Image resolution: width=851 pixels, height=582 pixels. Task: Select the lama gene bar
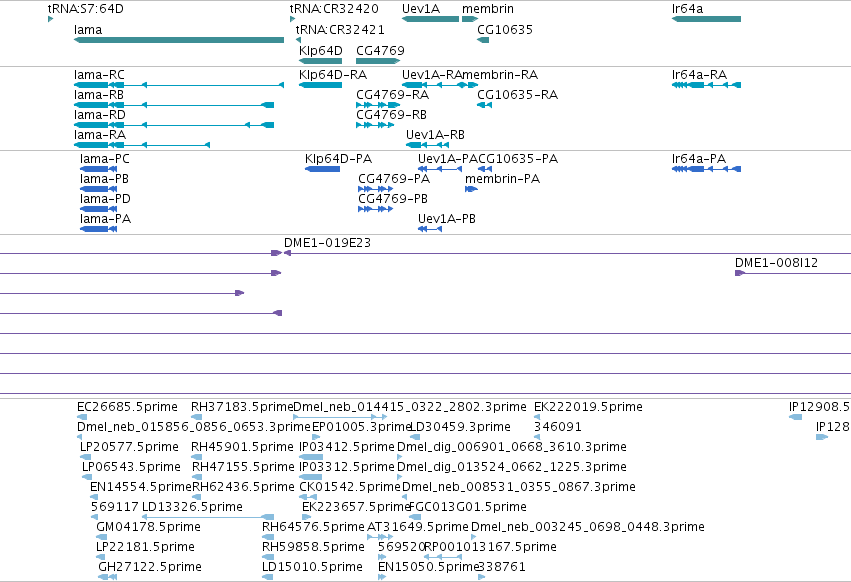pos(179,40)
